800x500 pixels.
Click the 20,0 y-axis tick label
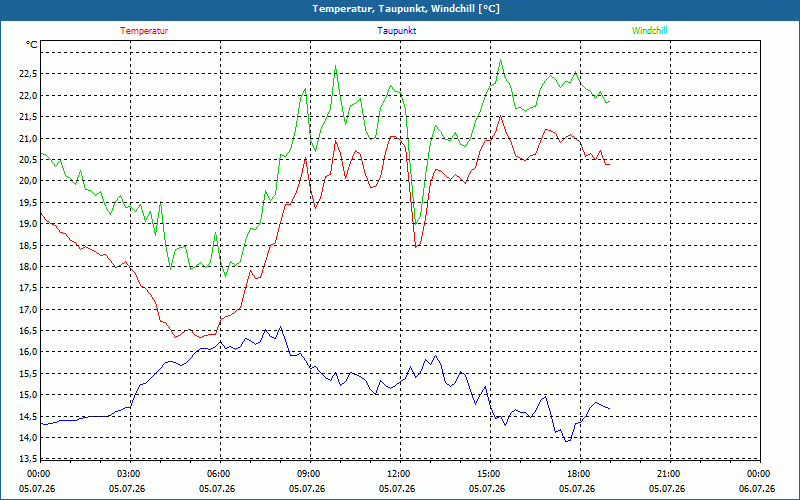(28, 181)
